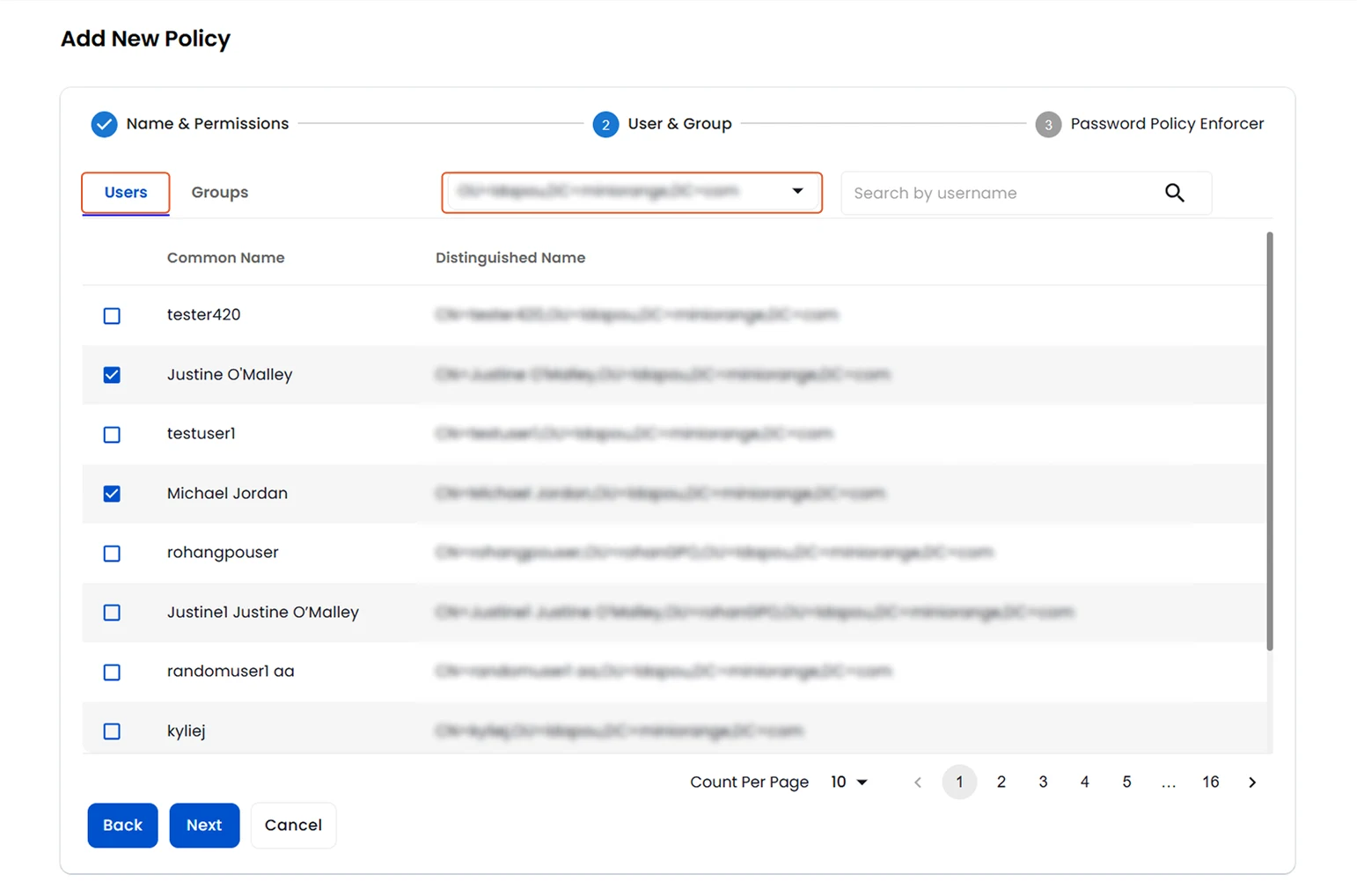
Task: Open the organizational unit dropdown
Action: coord(631,193)
